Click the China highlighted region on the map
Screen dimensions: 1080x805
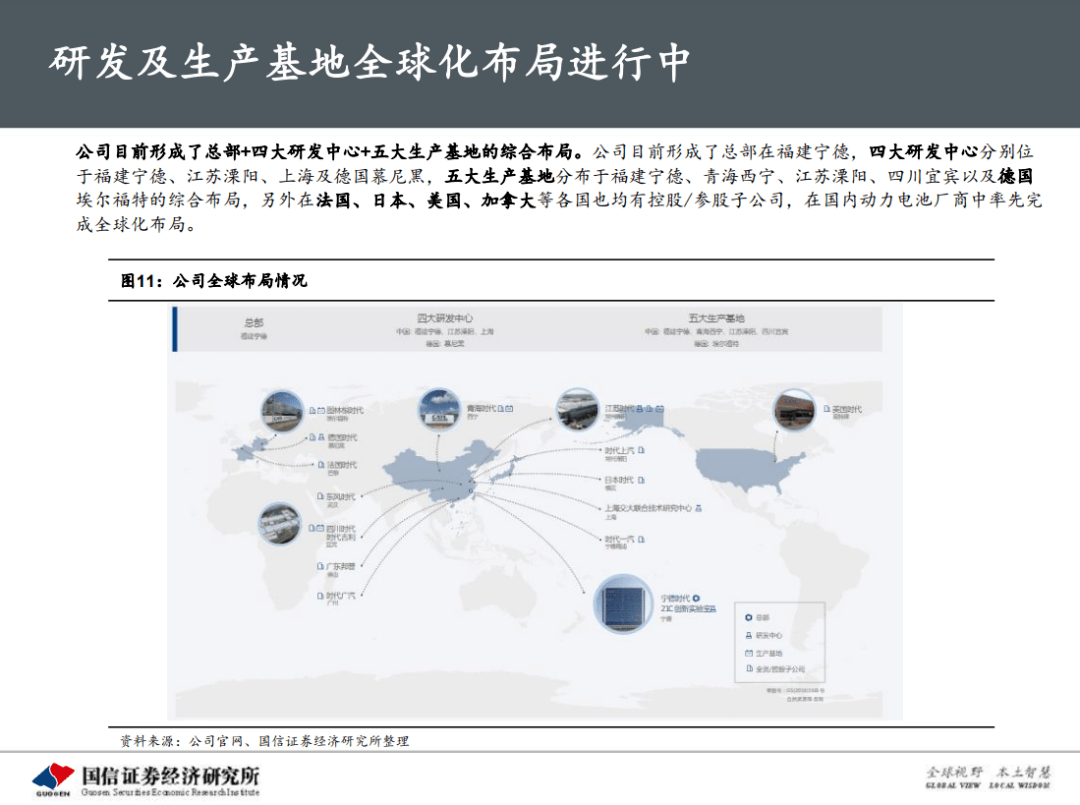441,474
